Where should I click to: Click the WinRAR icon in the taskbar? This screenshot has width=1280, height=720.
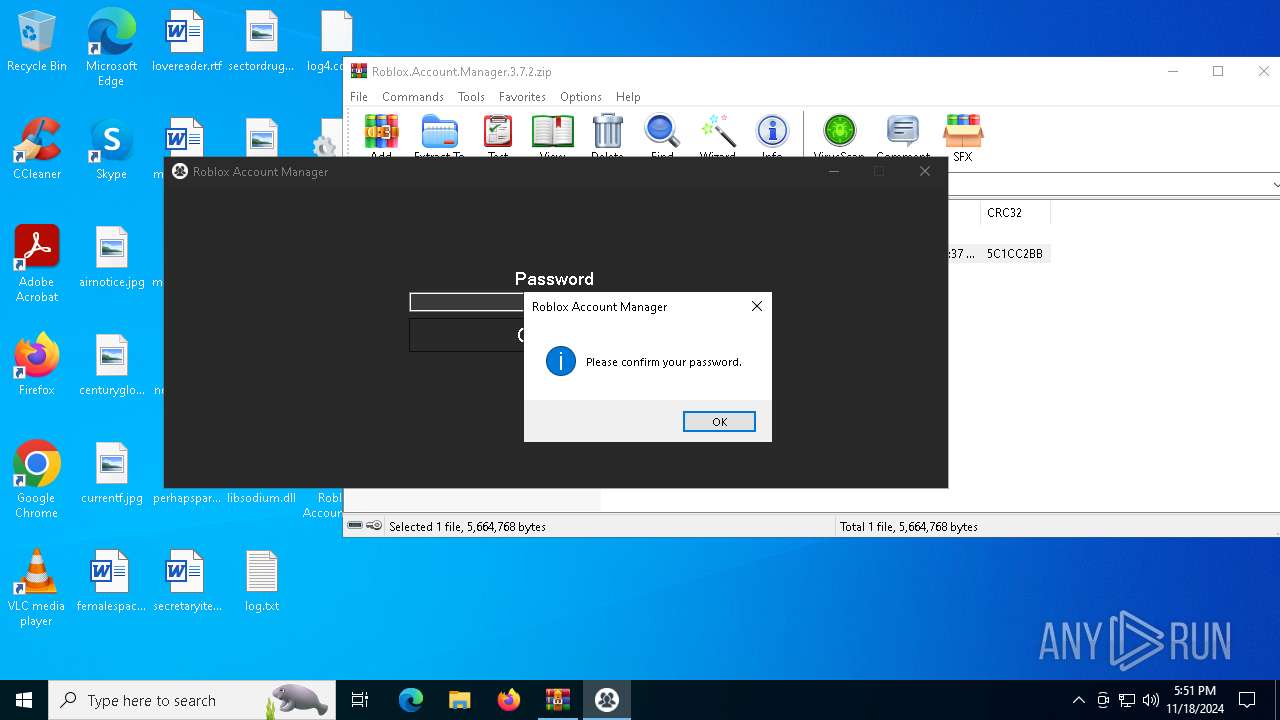point(558,700)
